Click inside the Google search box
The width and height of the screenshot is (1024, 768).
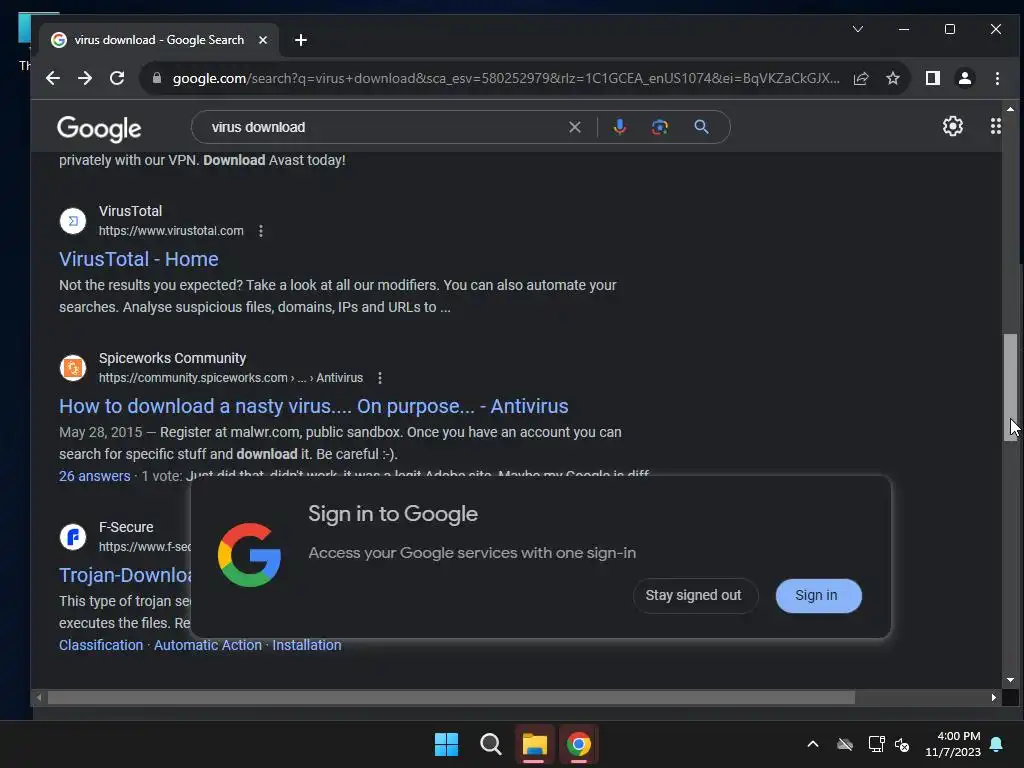(385, 127)
